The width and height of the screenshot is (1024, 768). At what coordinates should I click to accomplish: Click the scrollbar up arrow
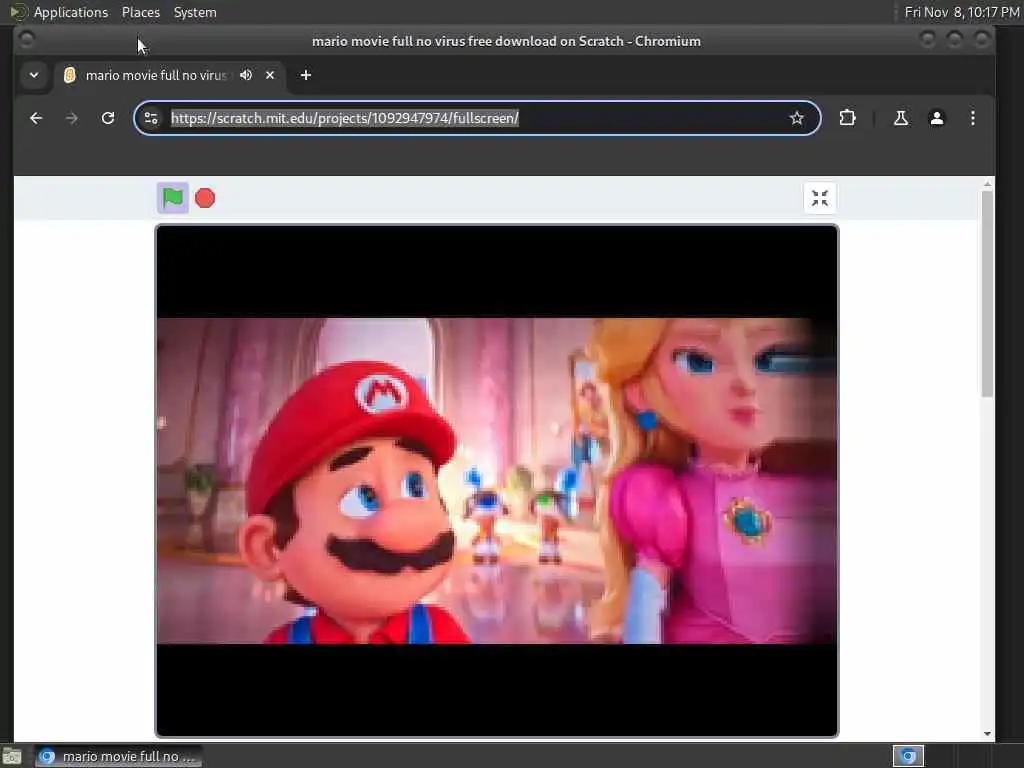(x=987, y=185)
